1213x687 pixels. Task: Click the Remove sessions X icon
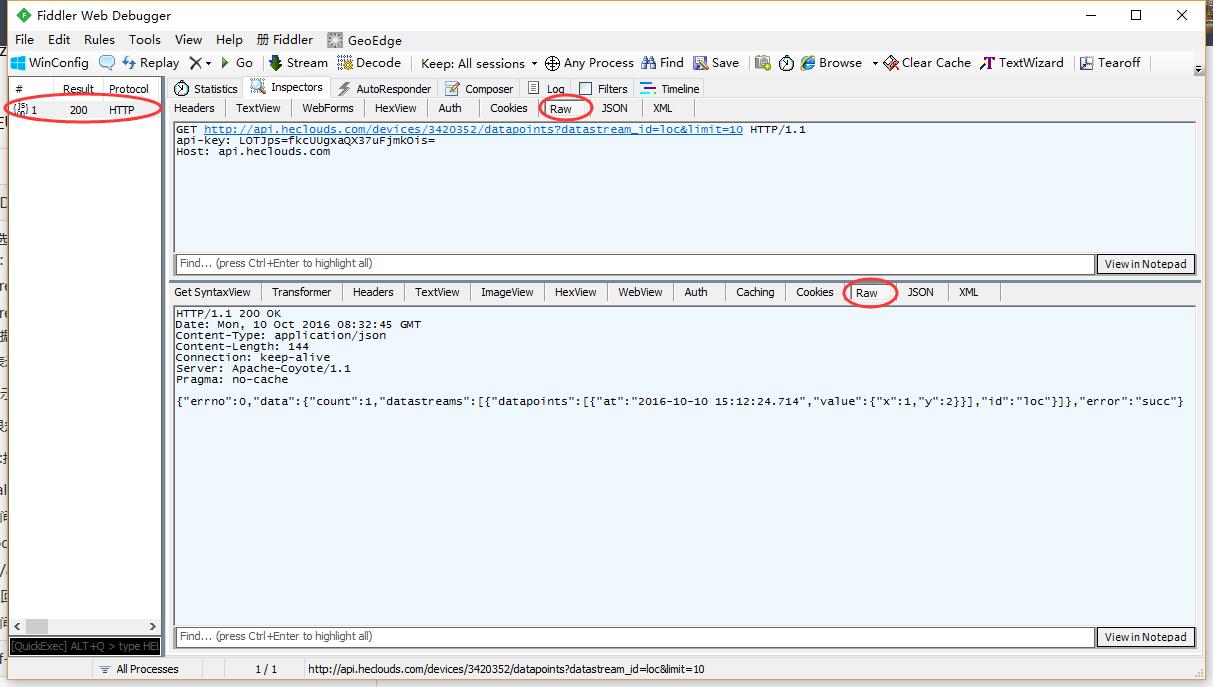click(195, 62)
